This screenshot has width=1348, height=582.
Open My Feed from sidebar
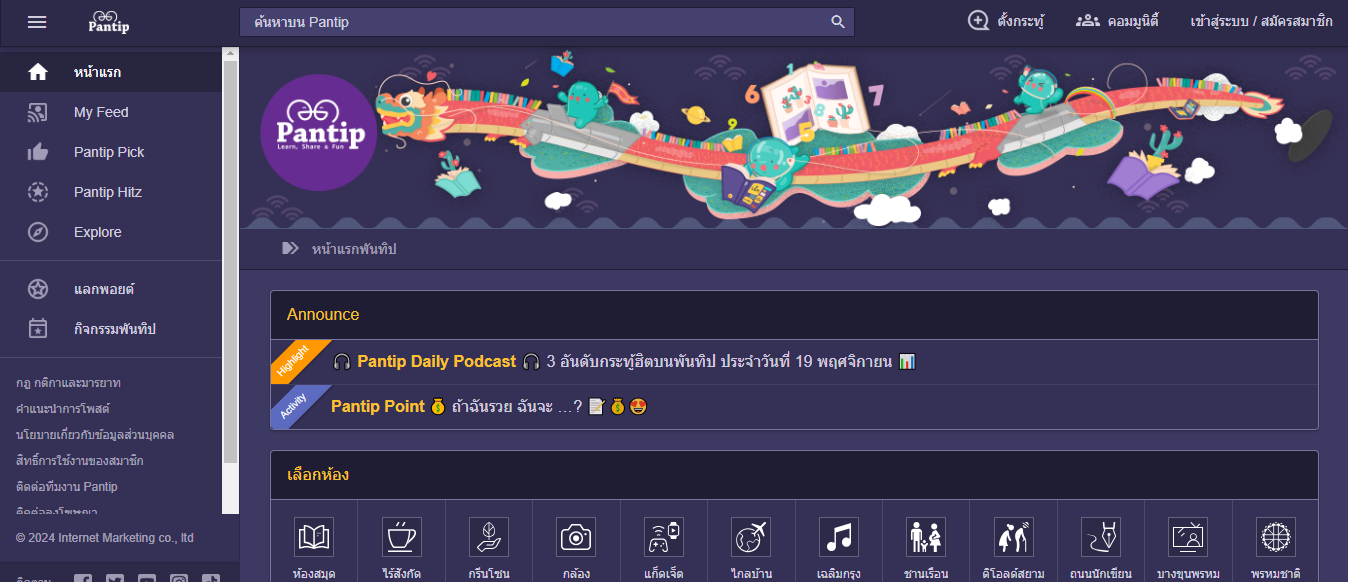101,112
